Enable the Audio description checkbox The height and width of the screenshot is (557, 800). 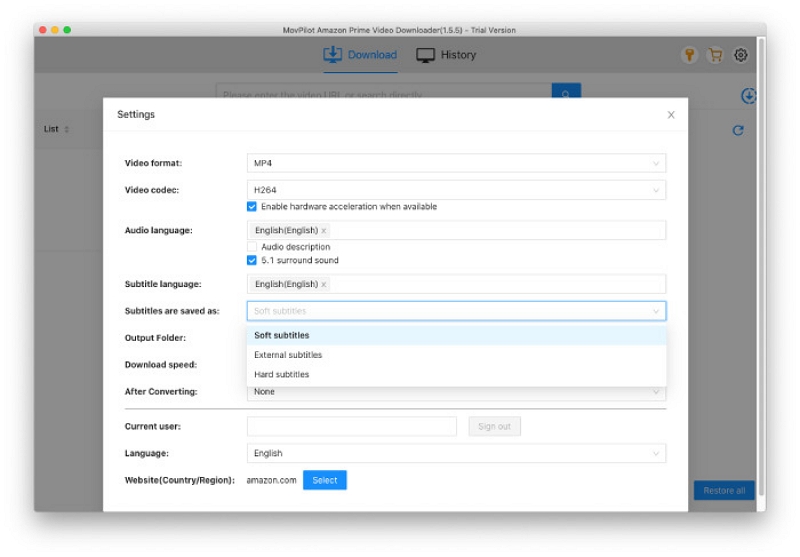(252, 247)
